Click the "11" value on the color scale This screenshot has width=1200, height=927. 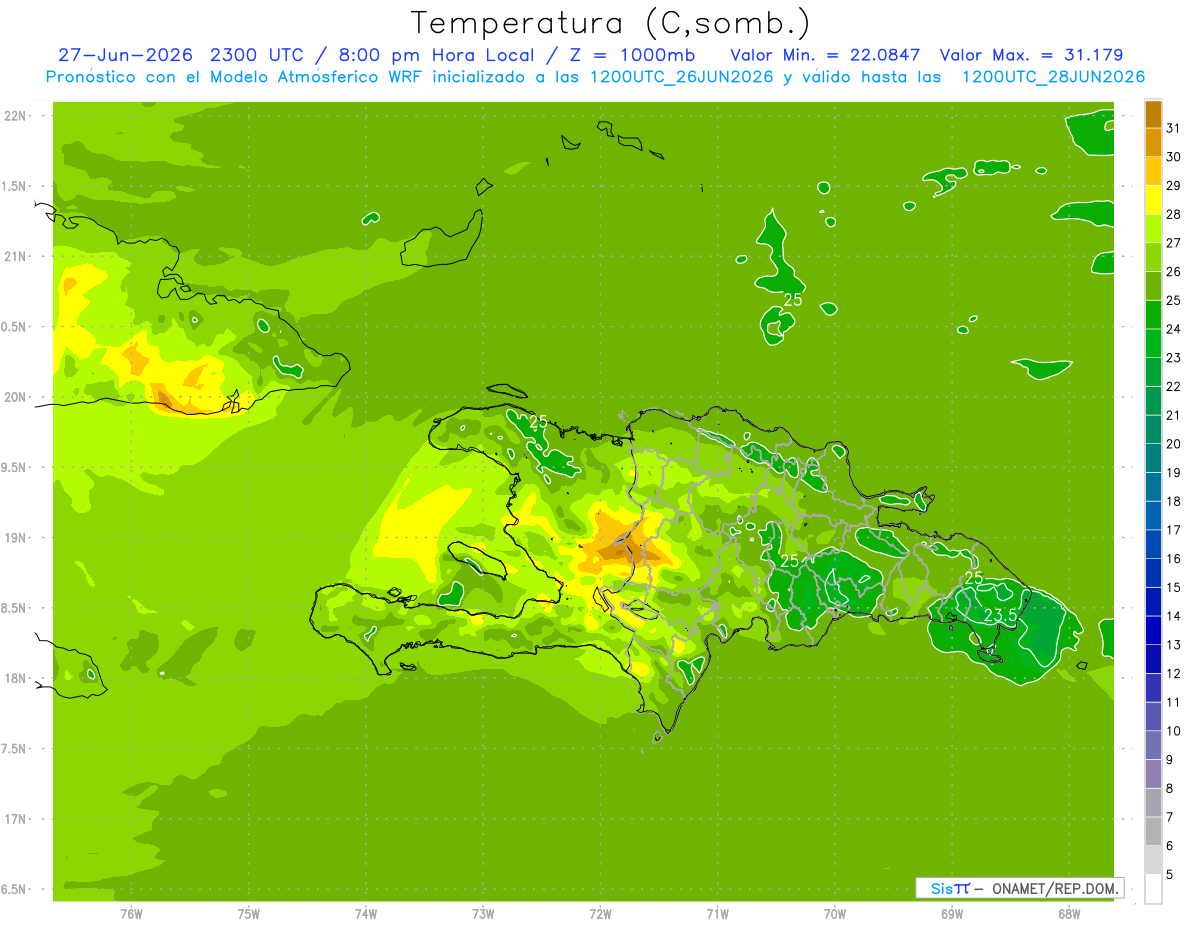(1174, 702)
